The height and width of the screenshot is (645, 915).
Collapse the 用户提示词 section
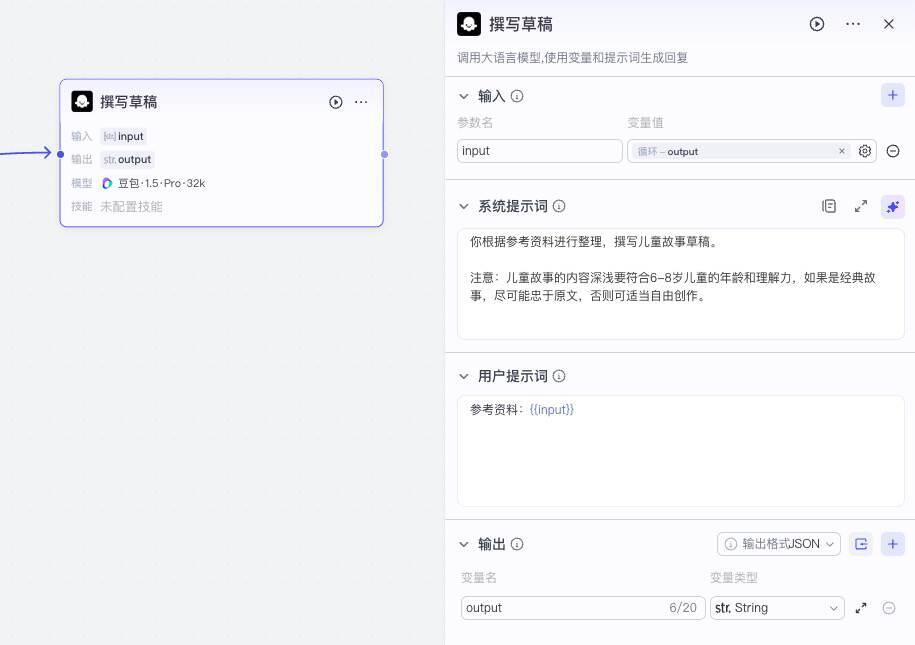[x=463, y=376]
